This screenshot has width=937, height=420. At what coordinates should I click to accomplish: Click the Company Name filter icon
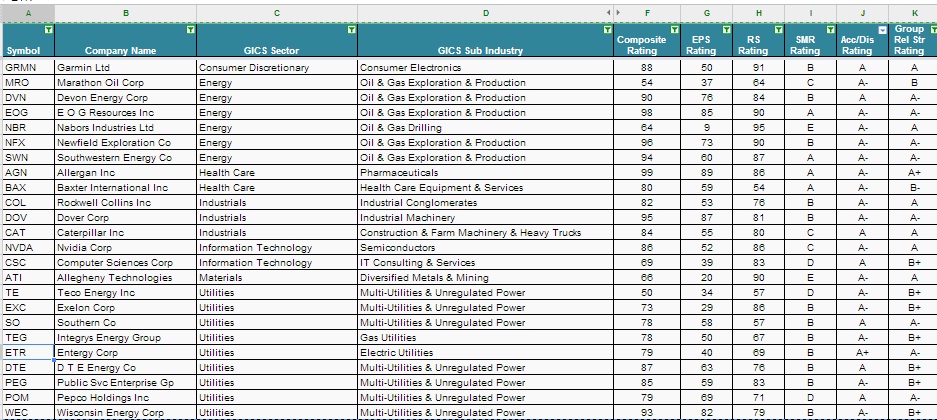pyautogui.click(x=191, y=30)
